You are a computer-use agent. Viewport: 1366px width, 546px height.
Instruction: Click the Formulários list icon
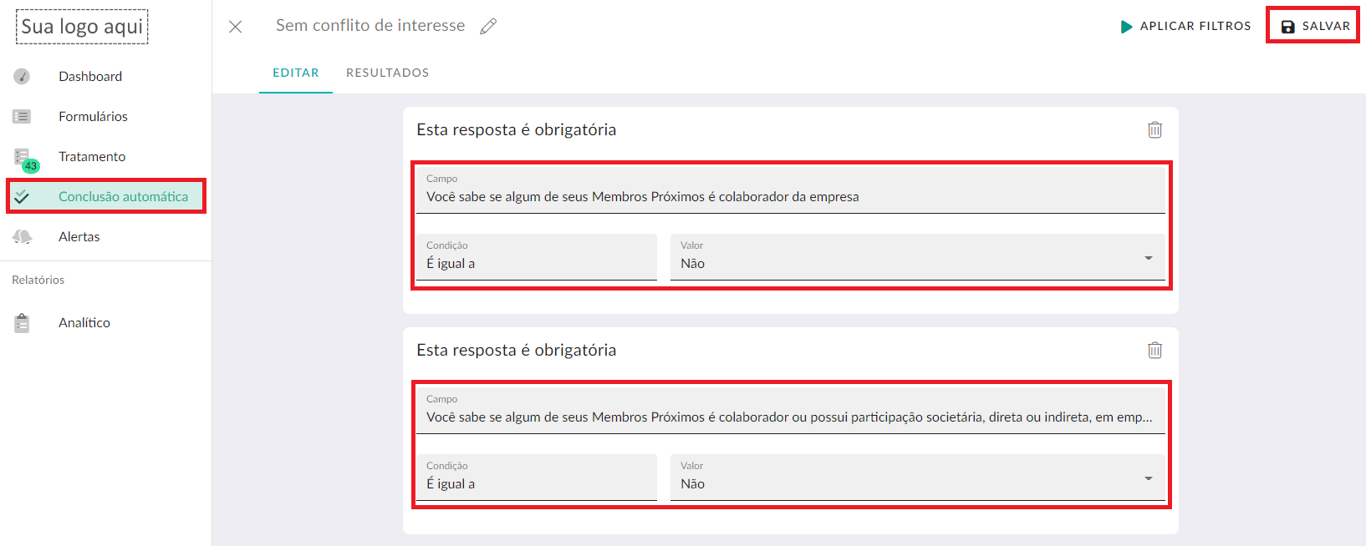coord(21,117)
